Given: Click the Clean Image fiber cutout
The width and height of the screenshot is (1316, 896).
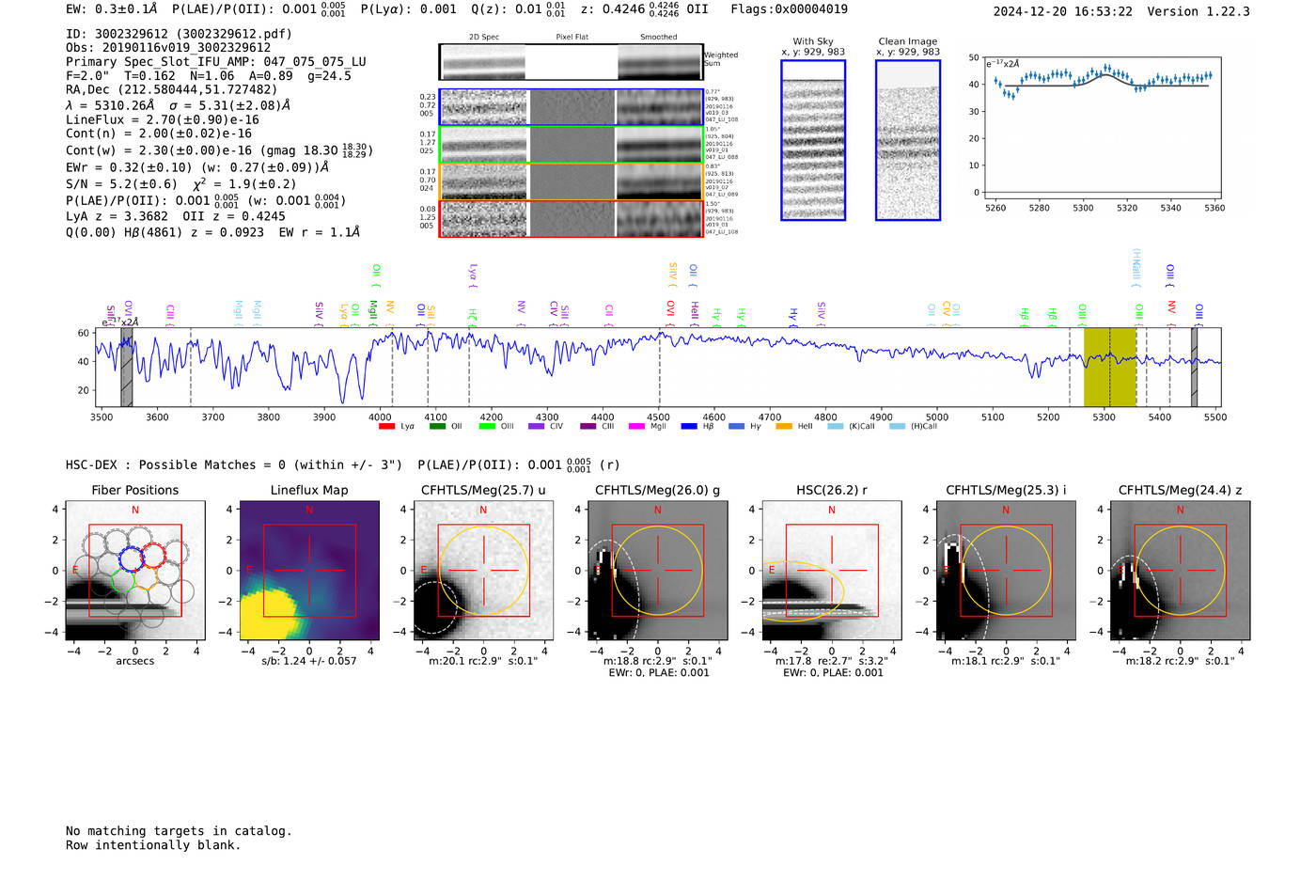Looking at the screenshot, I should tap(908, 140).
